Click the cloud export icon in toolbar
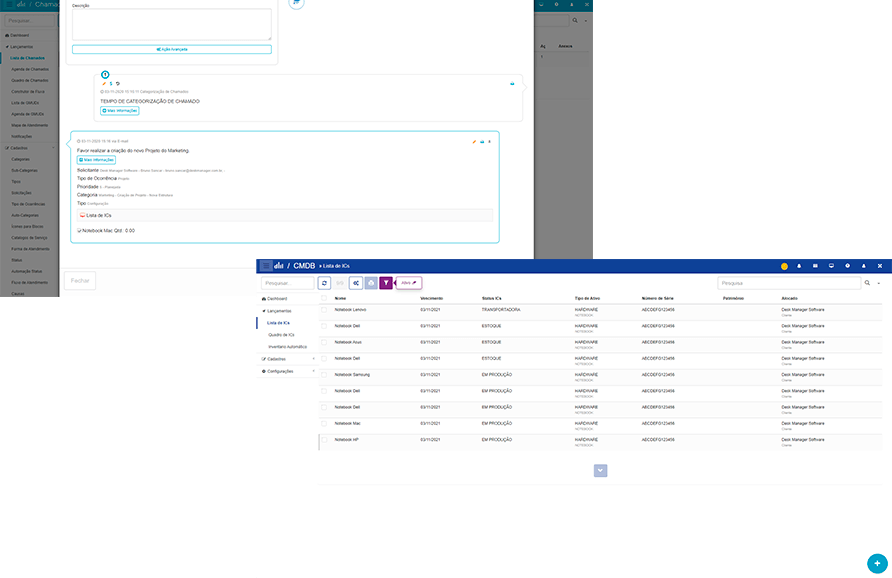This screenshot has width=892, height=578. [x=371, y=283]
